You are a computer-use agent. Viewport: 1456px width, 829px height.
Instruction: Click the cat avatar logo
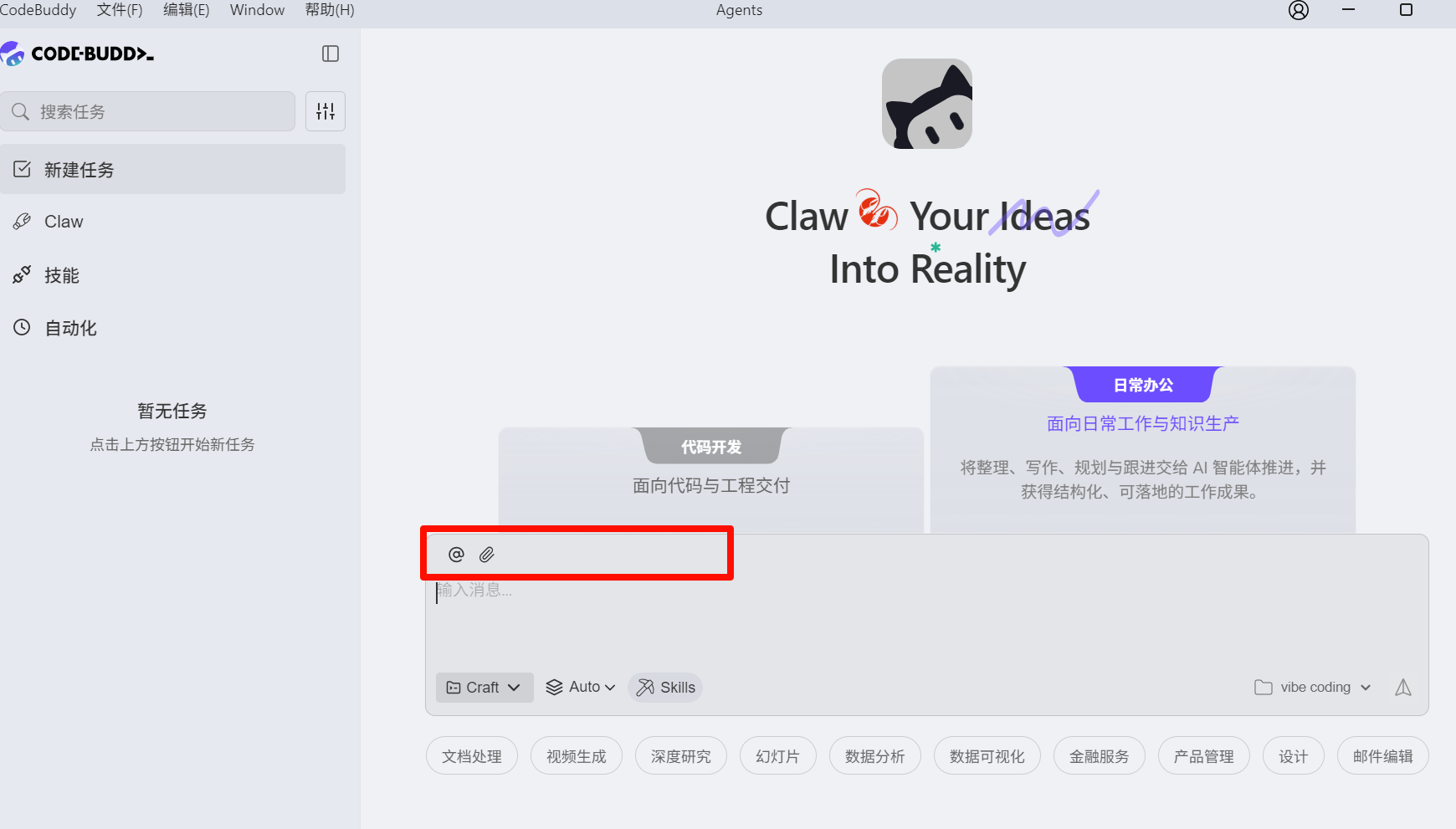[927, 104]
